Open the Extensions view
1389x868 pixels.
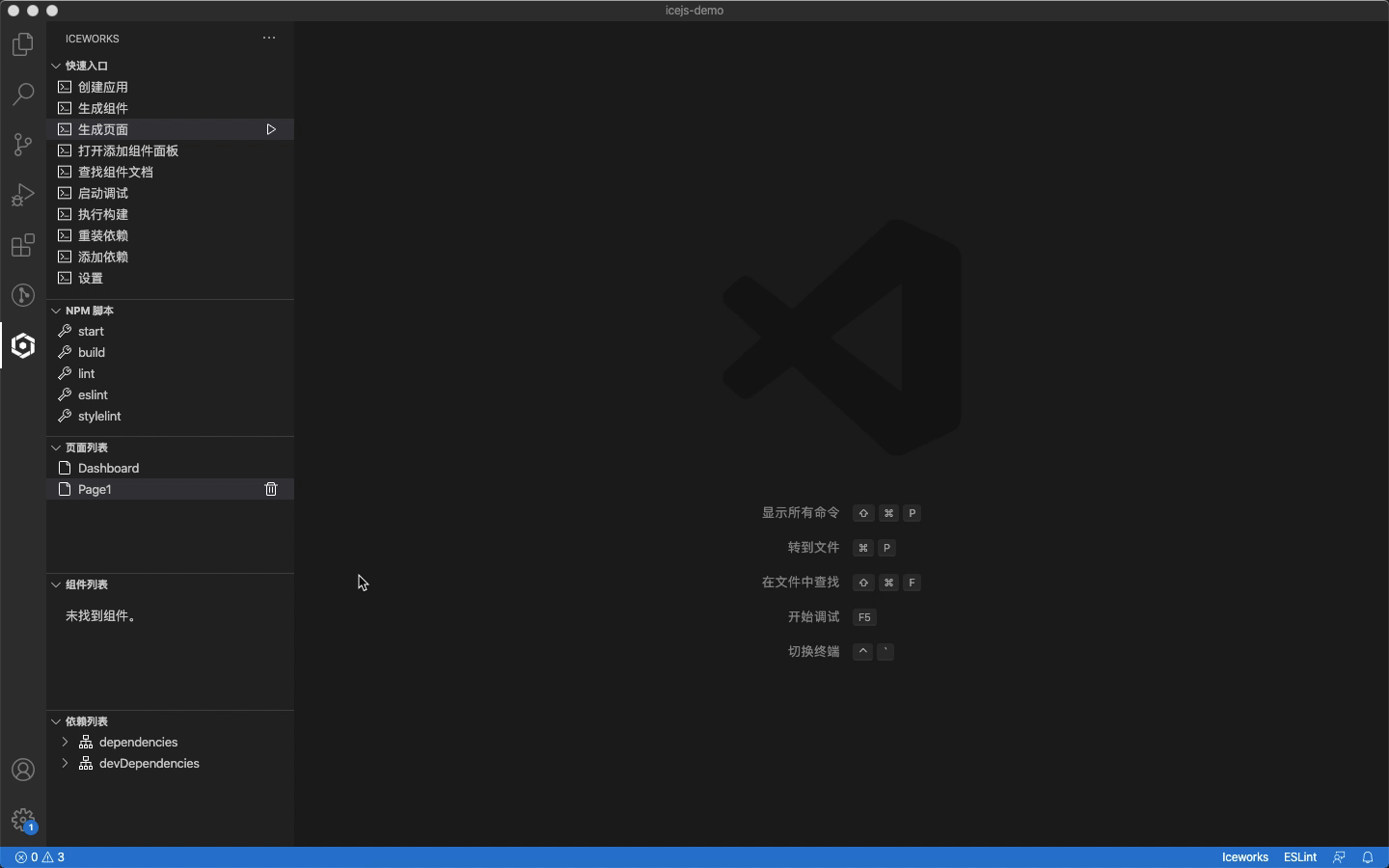23,245
